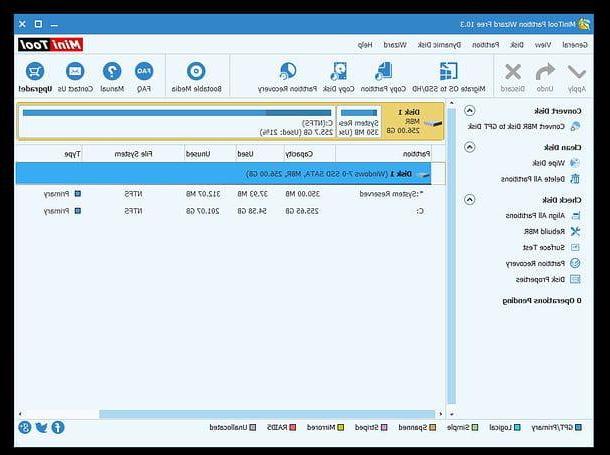Click the Discard X toolbar button

click(x=512, y=77)
